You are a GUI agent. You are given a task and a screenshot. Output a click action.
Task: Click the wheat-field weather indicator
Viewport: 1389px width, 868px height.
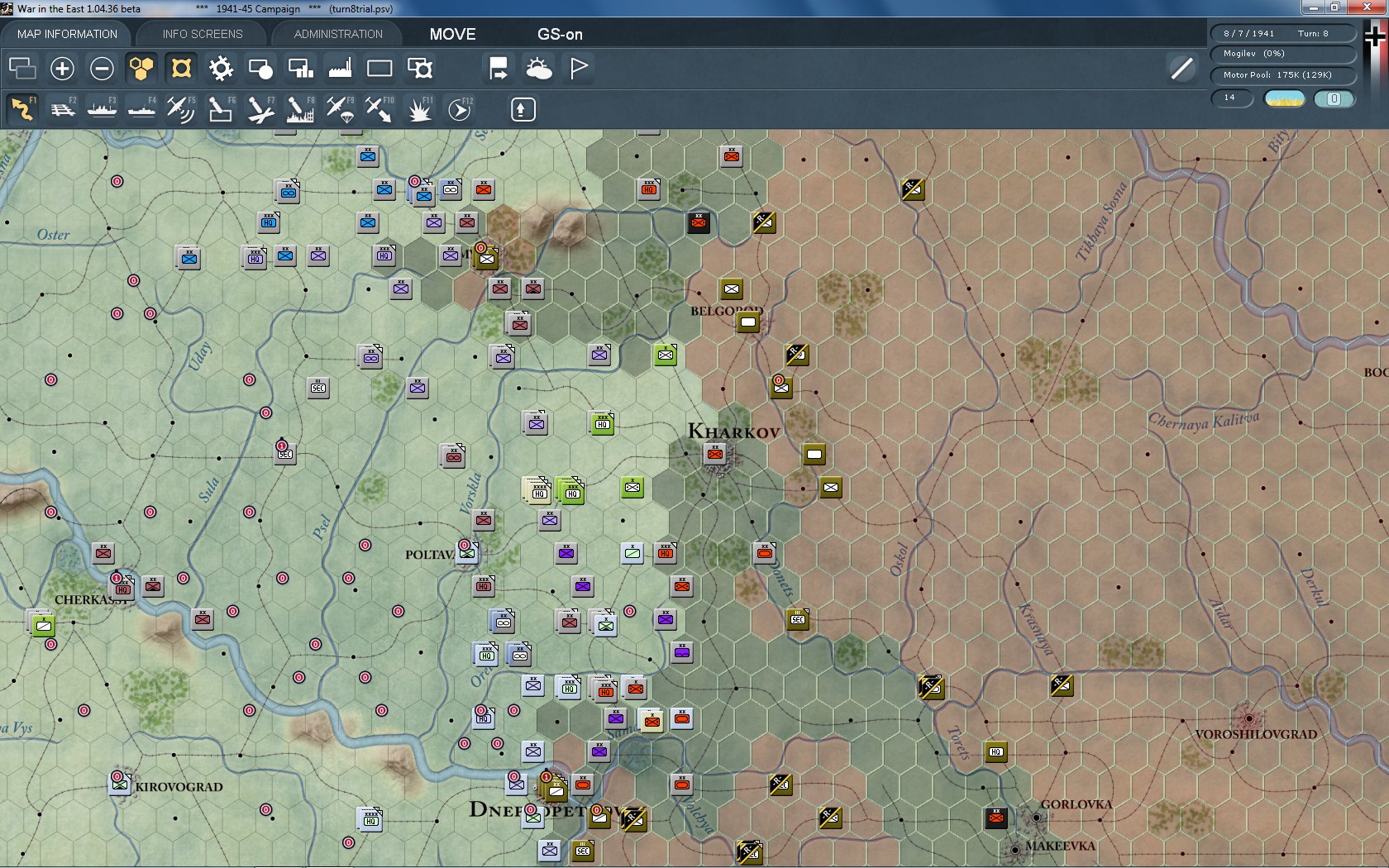pos(1285,99)
